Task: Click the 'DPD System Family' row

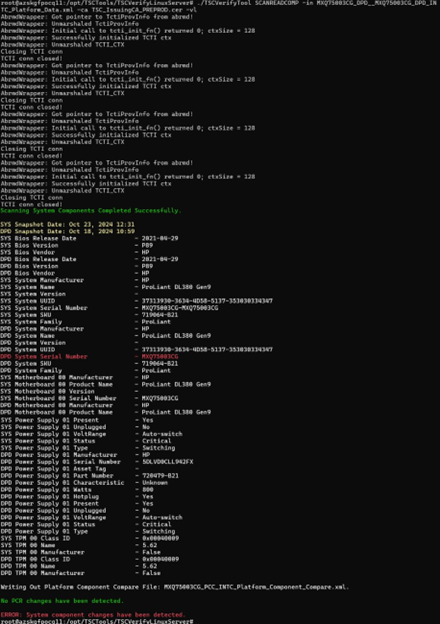Action: click(x=86, y=370)
